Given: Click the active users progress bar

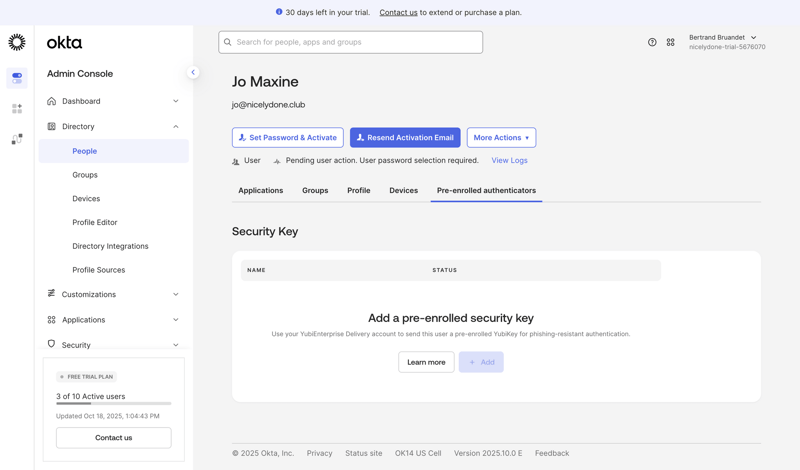Looking at the screenshot, I should click(x=114, y=404).
